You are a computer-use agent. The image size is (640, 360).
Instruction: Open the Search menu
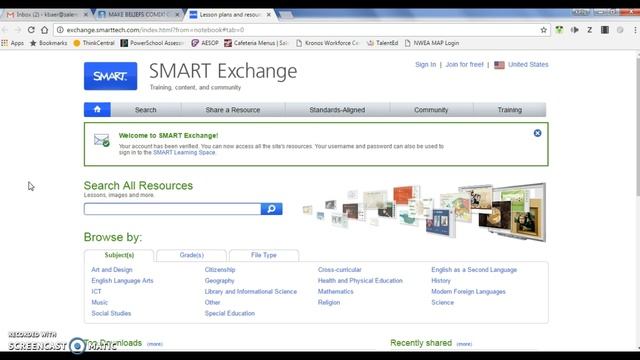(x=146, y=110)
